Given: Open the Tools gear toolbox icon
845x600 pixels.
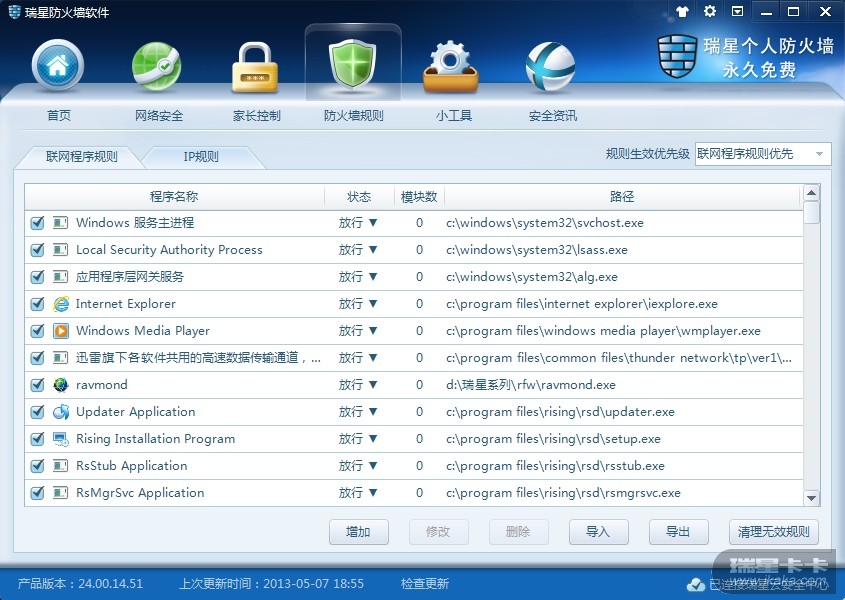Looking at the screenshot, I should (451, 67).
